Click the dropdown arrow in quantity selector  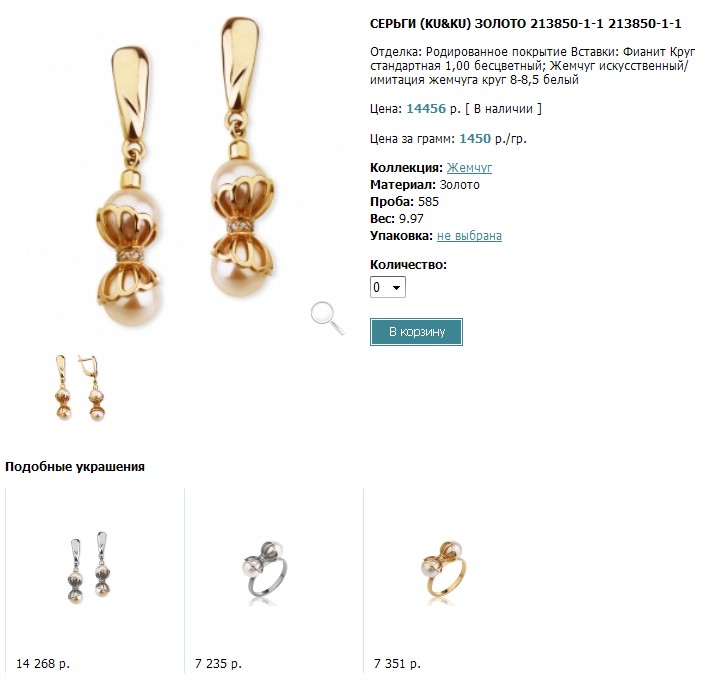(396, 287)
